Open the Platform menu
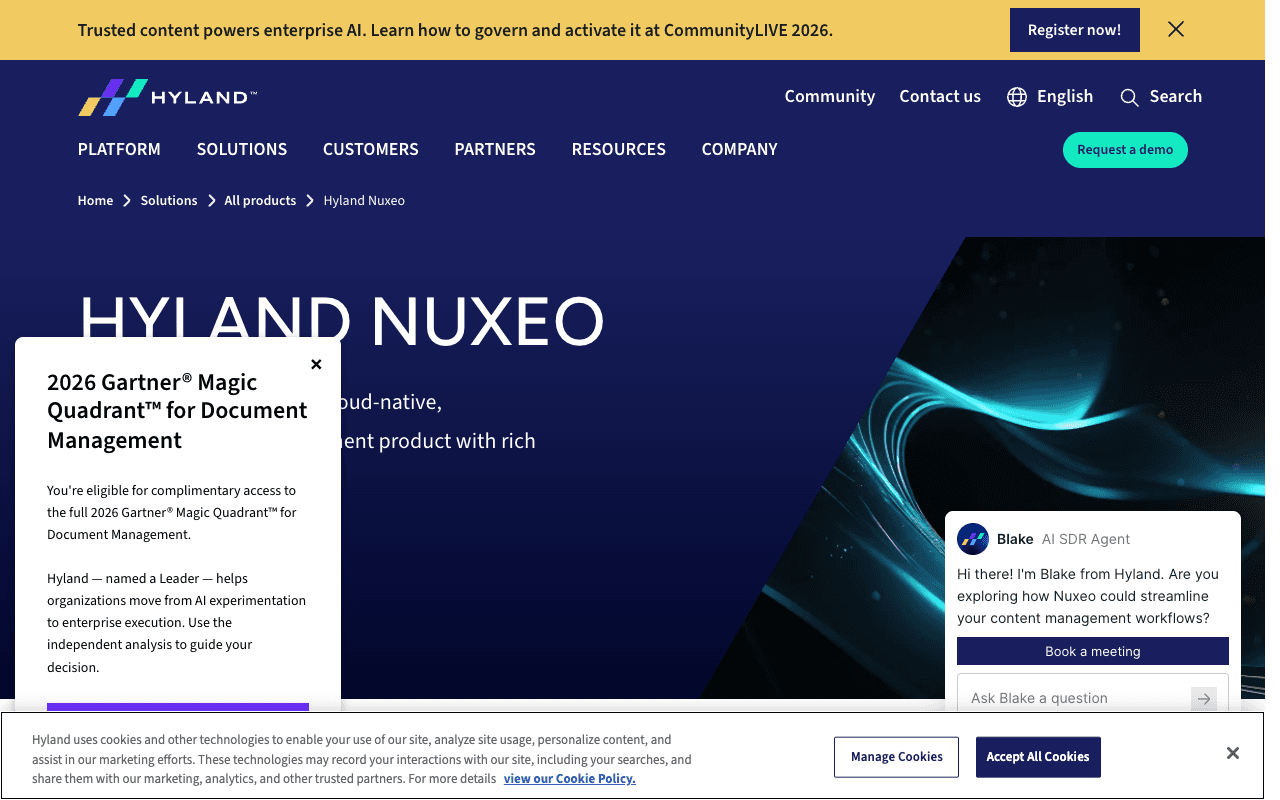Viewport: 1280px width, 800px height. tap(119, 149)
